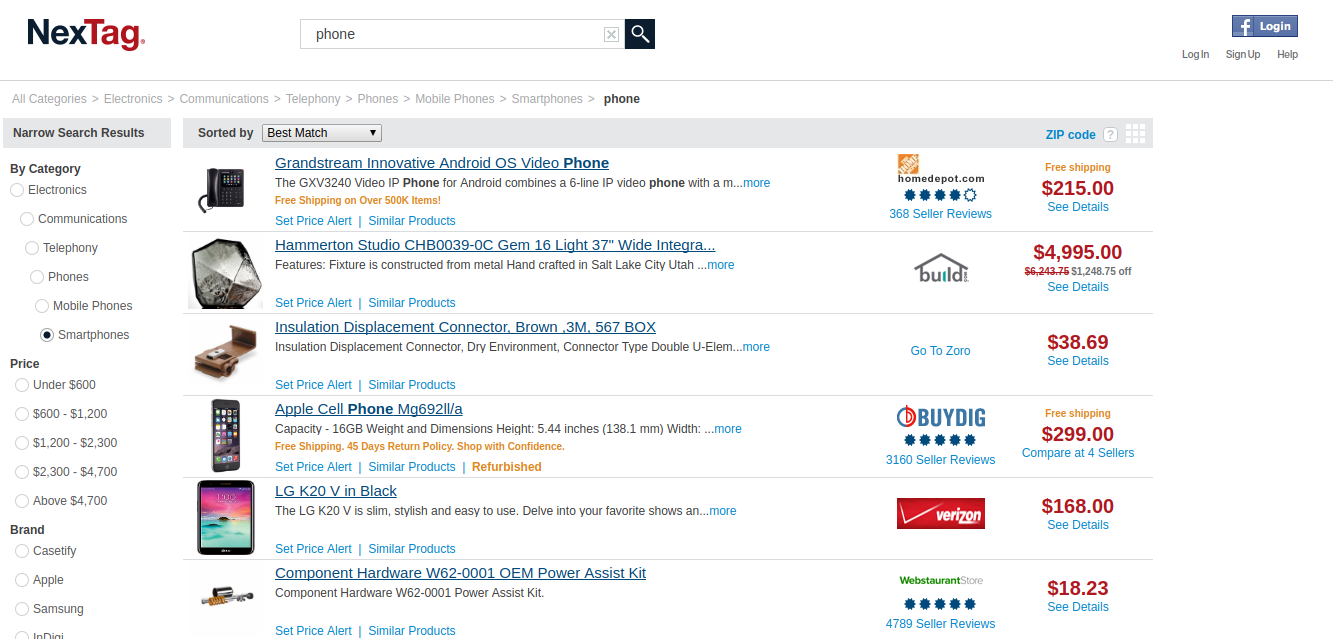Select the Smartphones radio button

coord(47,335)
